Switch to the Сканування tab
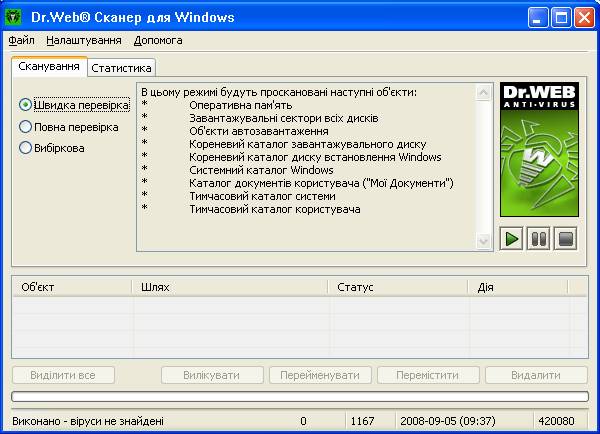The width and height of the screenshot is (600, 434). [49, 66]
